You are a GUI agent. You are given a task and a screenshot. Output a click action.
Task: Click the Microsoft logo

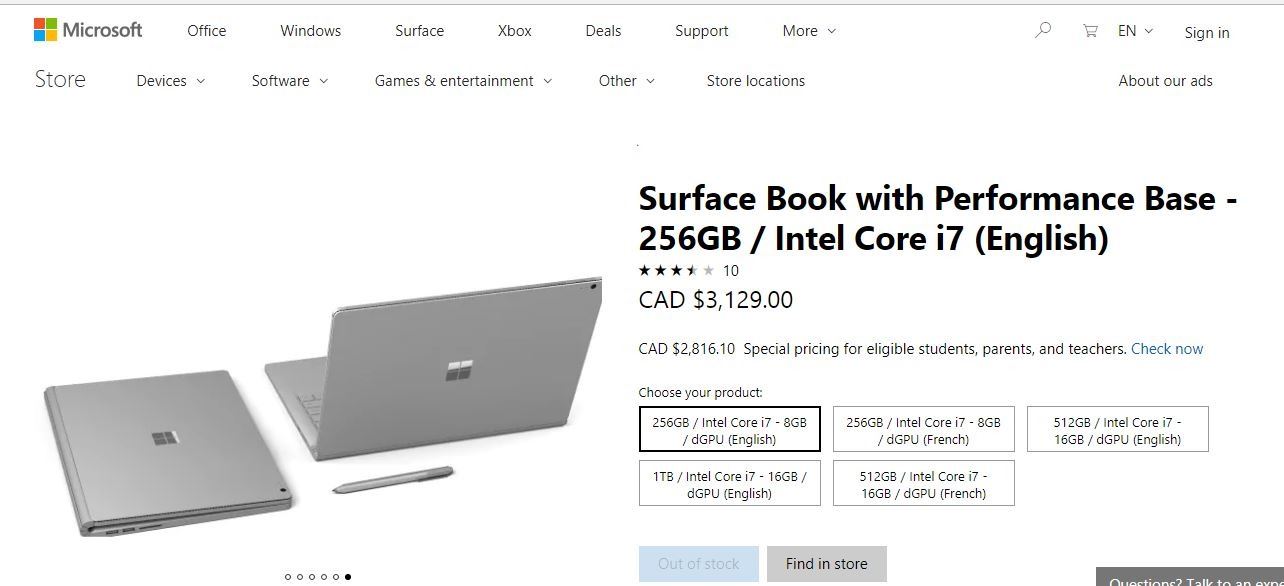click(88, 30)
